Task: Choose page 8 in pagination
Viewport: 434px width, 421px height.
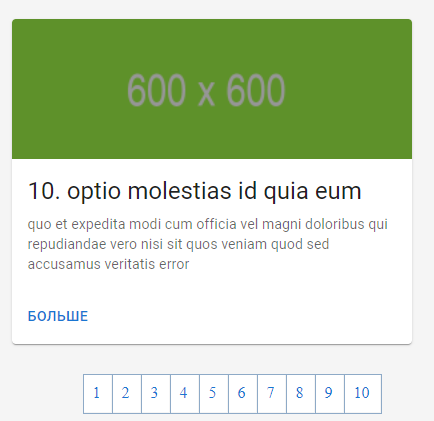Action: click(301, 394)
